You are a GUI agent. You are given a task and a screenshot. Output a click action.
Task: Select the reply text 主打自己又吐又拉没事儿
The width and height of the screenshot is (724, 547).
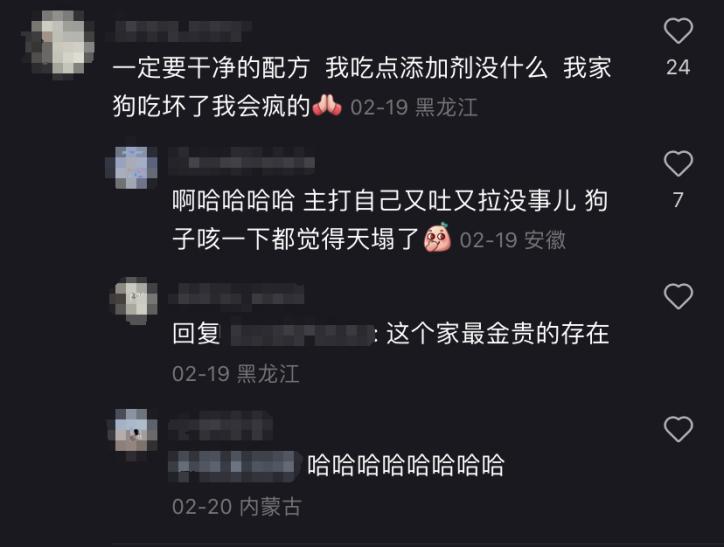pos(439,201)
